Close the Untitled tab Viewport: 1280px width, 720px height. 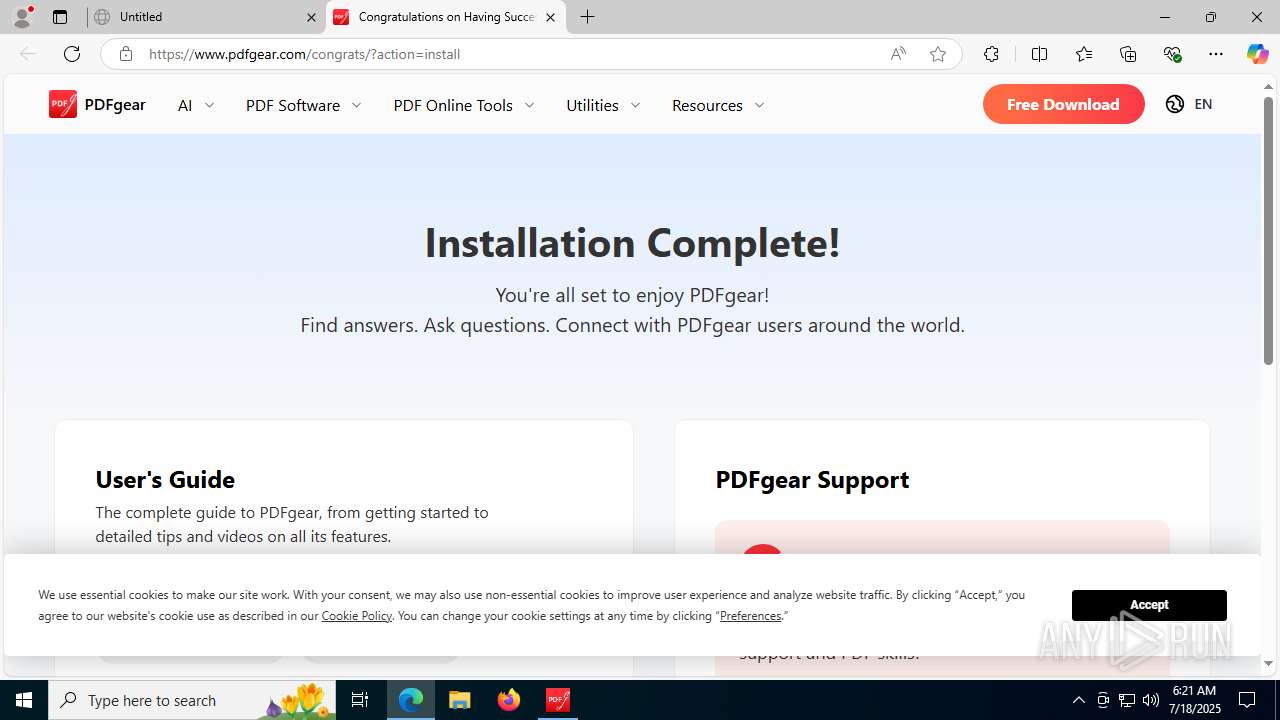click(311, 17)
